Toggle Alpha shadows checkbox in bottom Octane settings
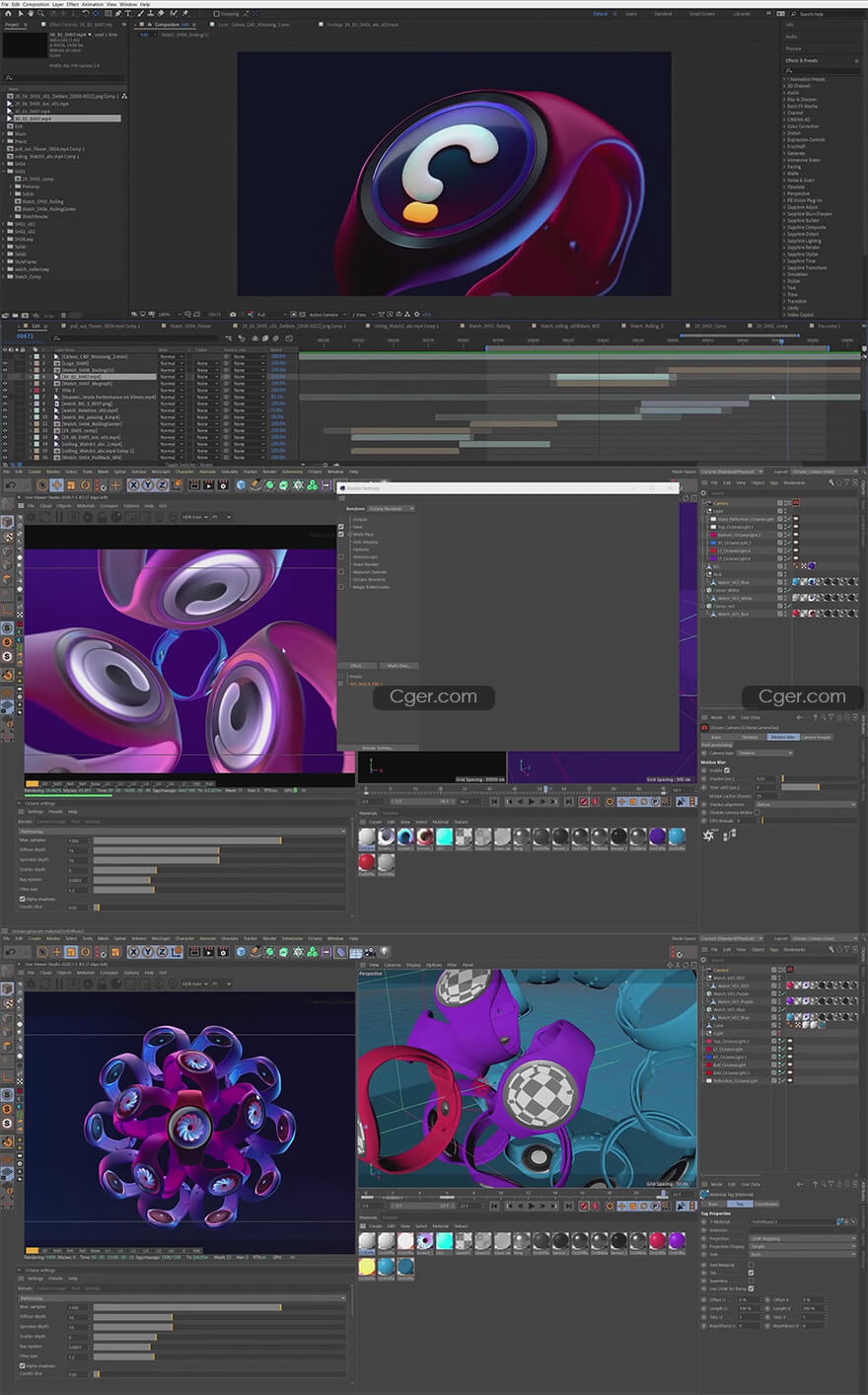The image size is (868, 1395). [23, 1365]
